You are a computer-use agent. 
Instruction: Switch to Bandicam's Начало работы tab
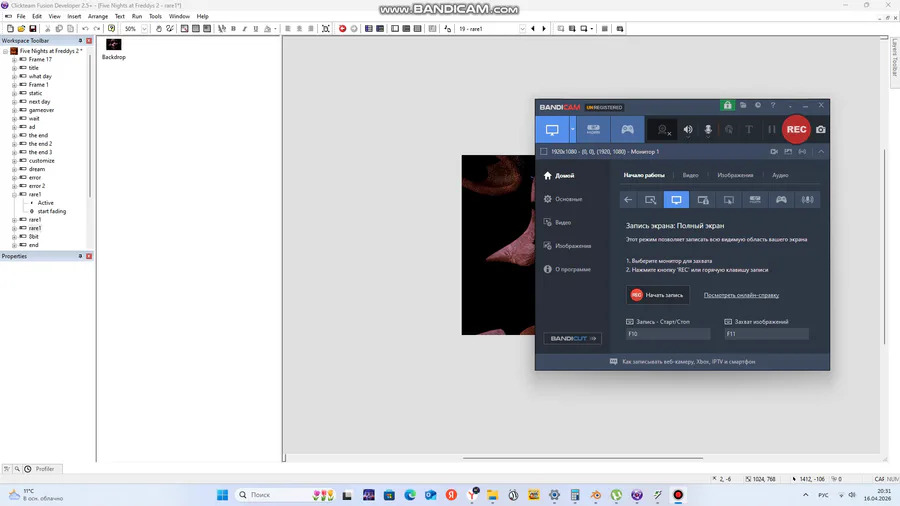[644, 175]
